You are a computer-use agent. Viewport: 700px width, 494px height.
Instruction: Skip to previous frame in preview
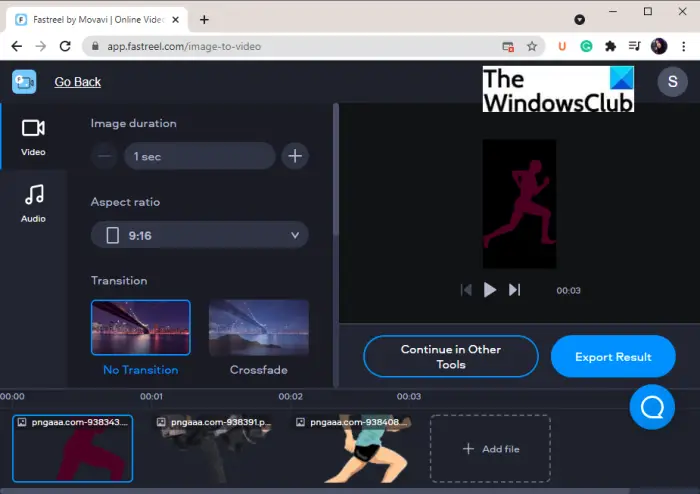coord(466,290)
